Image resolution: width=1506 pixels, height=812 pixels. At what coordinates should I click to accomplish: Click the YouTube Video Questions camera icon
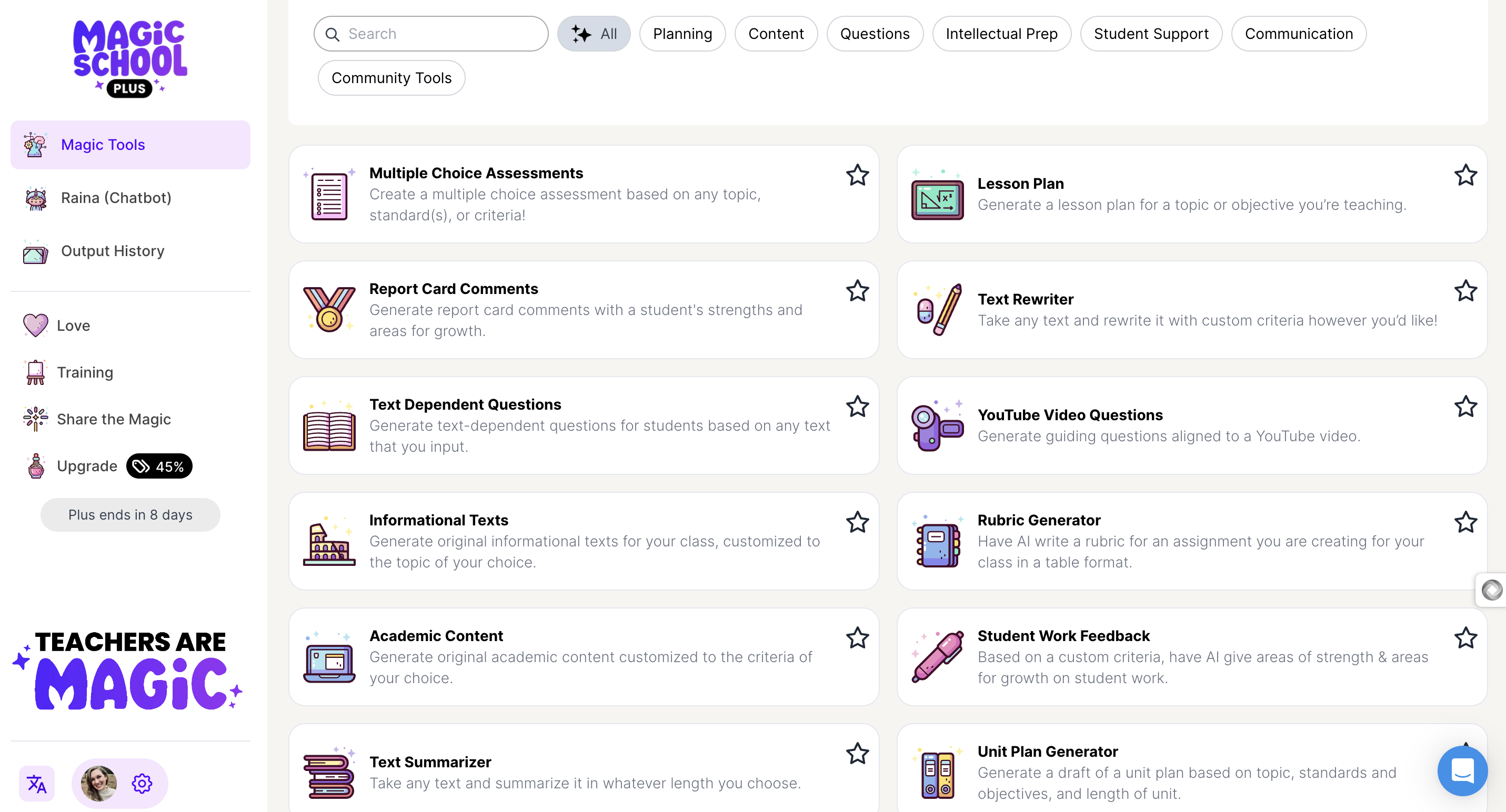[937, 425]
